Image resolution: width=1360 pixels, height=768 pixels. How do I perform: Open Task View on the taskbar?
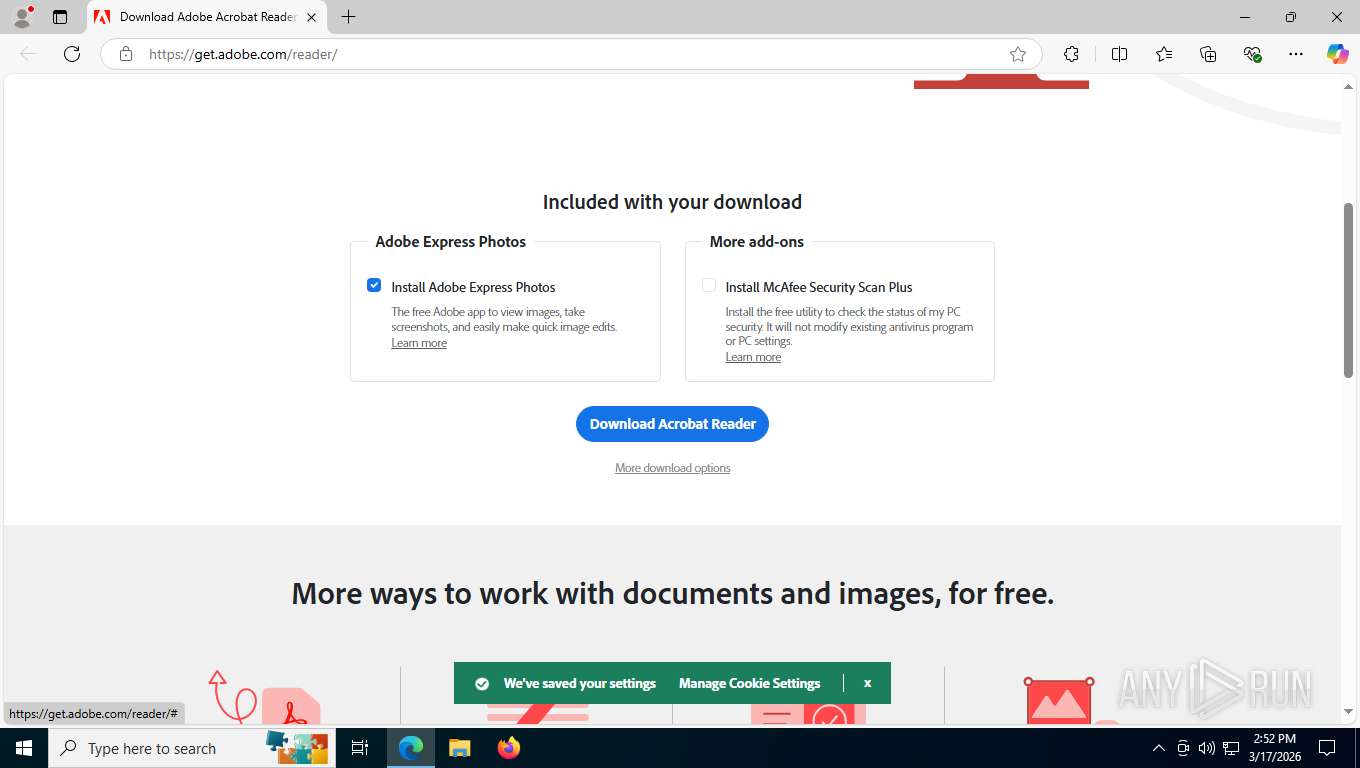point(360,748)
